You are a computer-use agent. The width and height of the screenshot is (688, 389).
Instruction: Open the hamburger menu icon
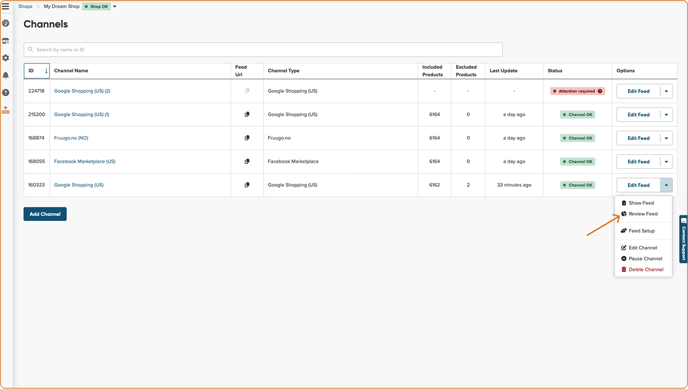coord(5,6)
